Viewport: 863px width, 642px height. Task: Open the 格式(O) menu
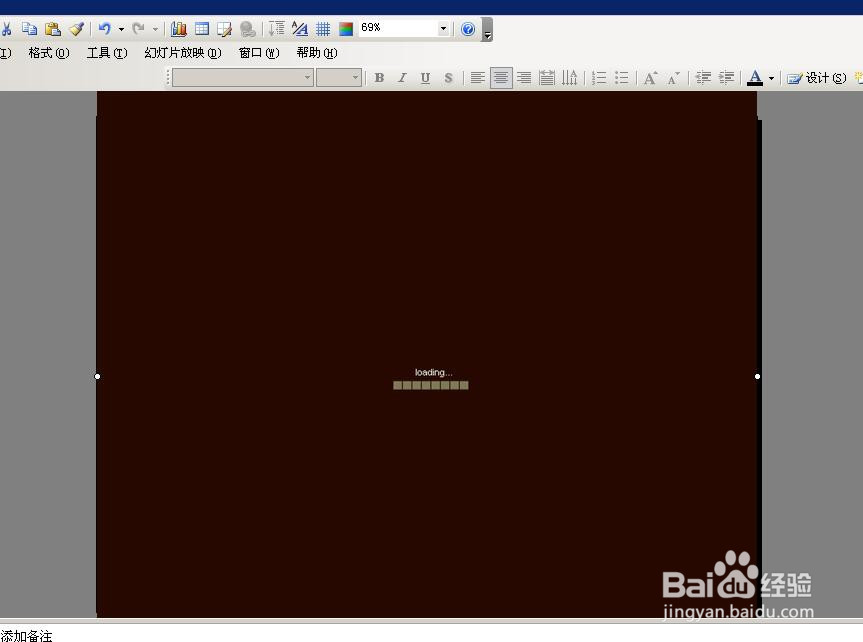(48, 53)
